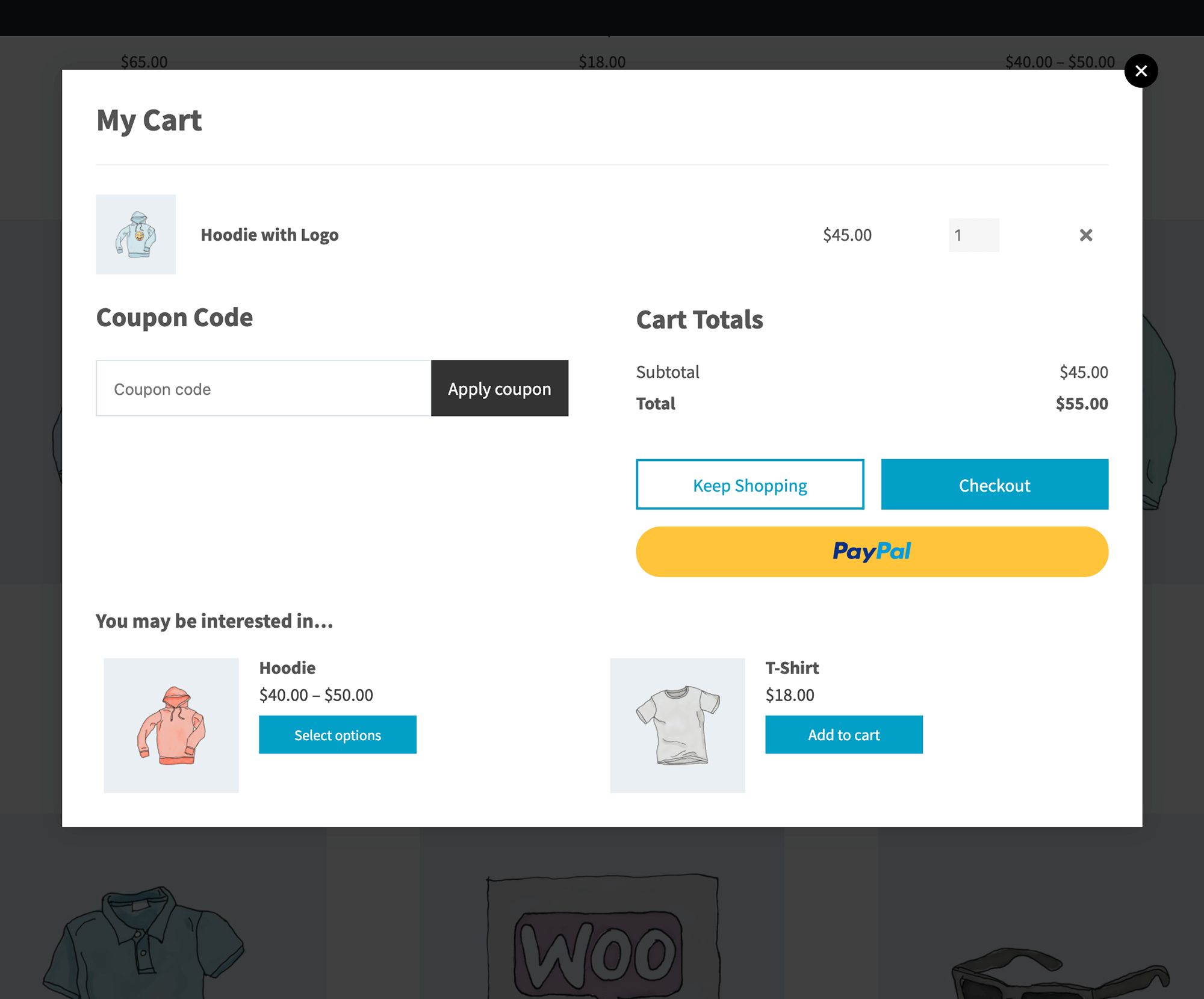
Task: Choose Keep Shopping
Action: click(x=749, y=485)
